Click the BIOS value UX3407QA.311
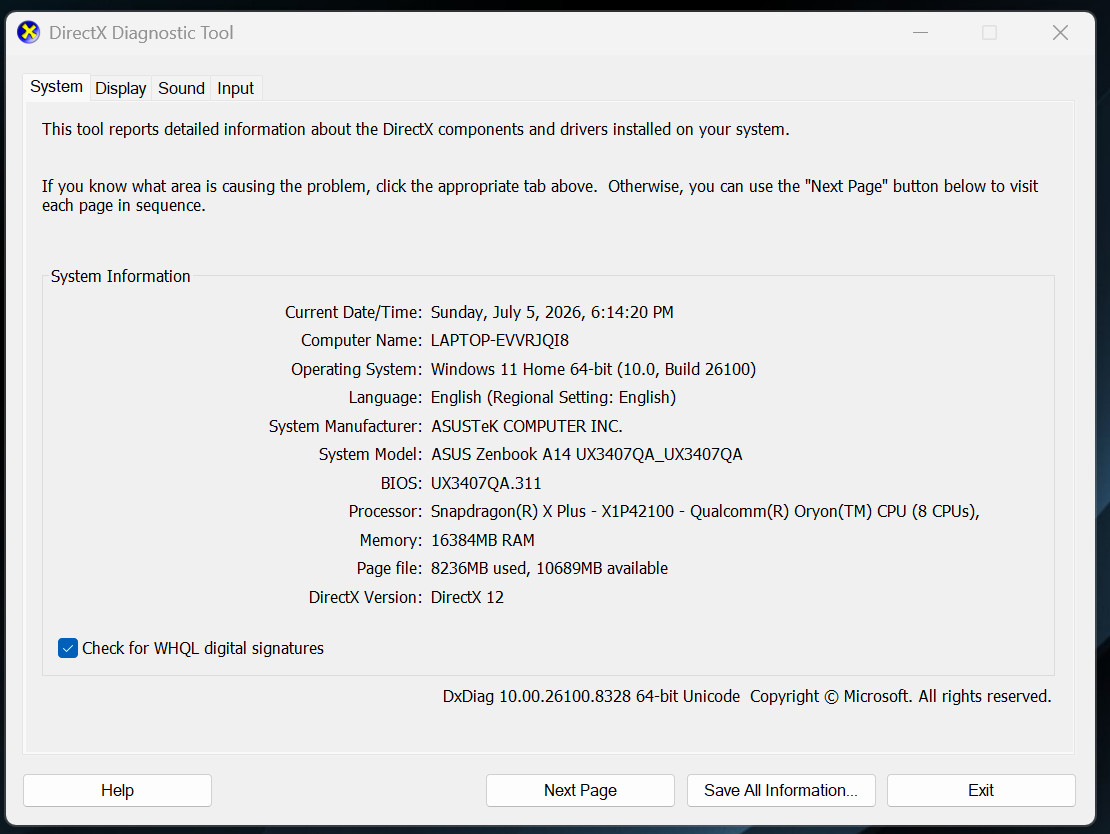This screenshot has width=1110, height=834. click(486, 484)
